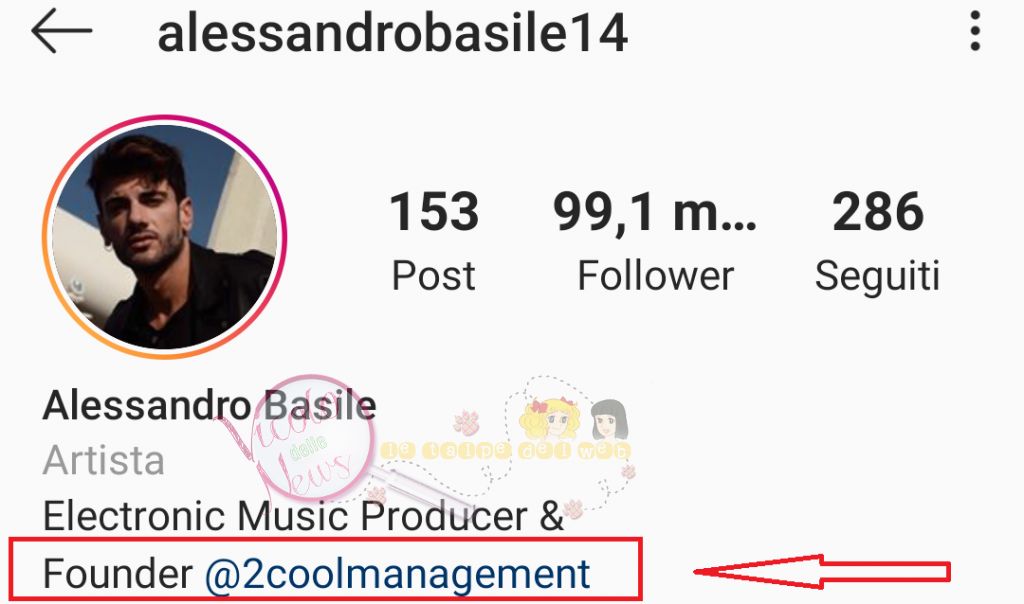The width and height of the screenshot is (1024, 604).
Task: Click the Electronic Music Producer bio line
Action: 303,516
